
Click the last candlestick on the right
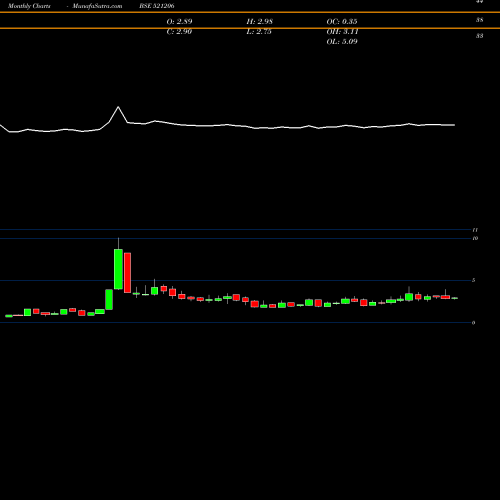click(x=455, y=298)
